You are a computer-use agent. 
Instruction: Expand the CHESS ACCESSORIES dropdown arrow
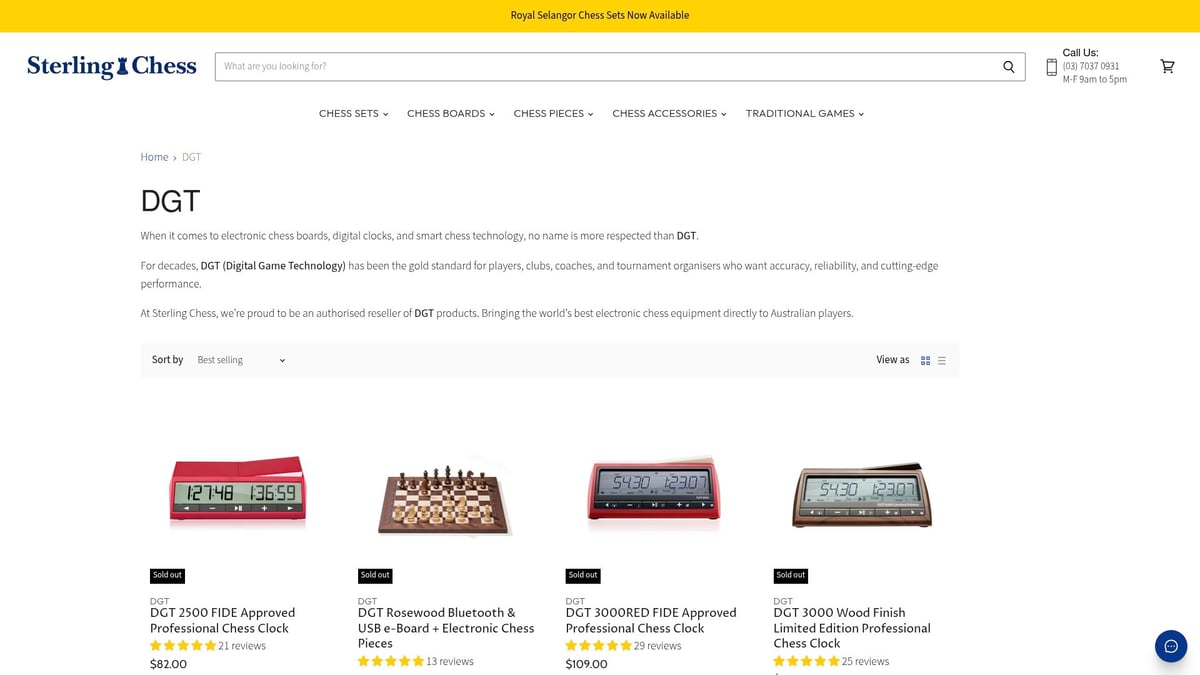point(724,114)
